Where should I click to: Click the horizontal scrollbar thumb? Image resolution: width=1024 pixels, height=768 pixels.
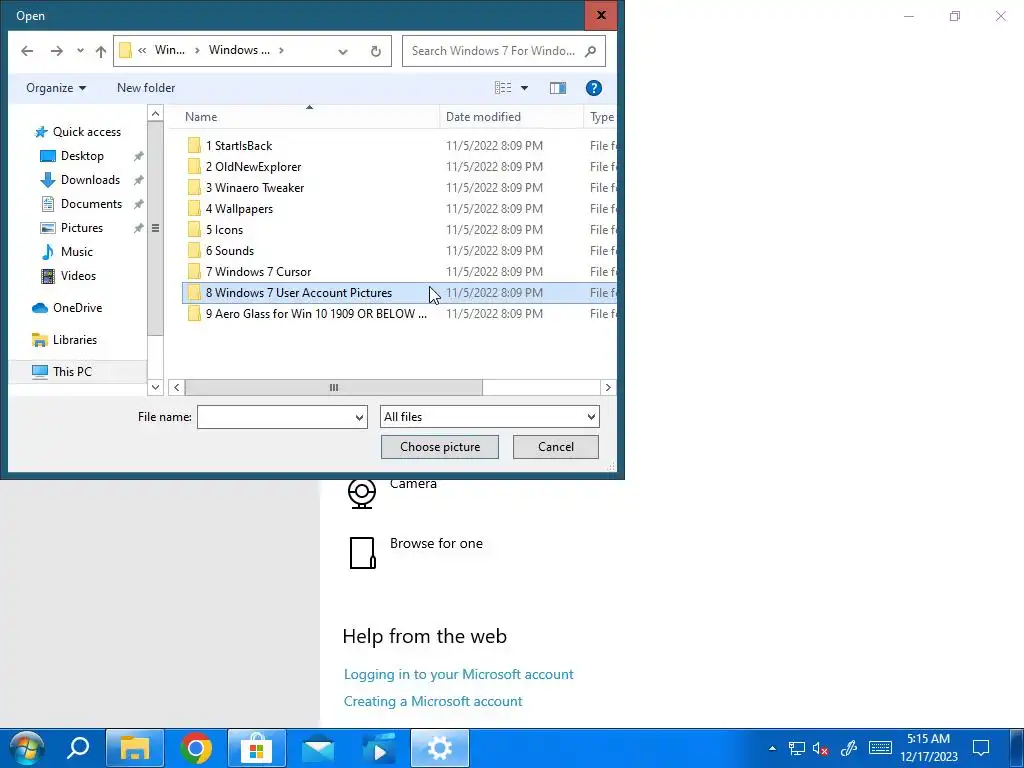(334, 387)
